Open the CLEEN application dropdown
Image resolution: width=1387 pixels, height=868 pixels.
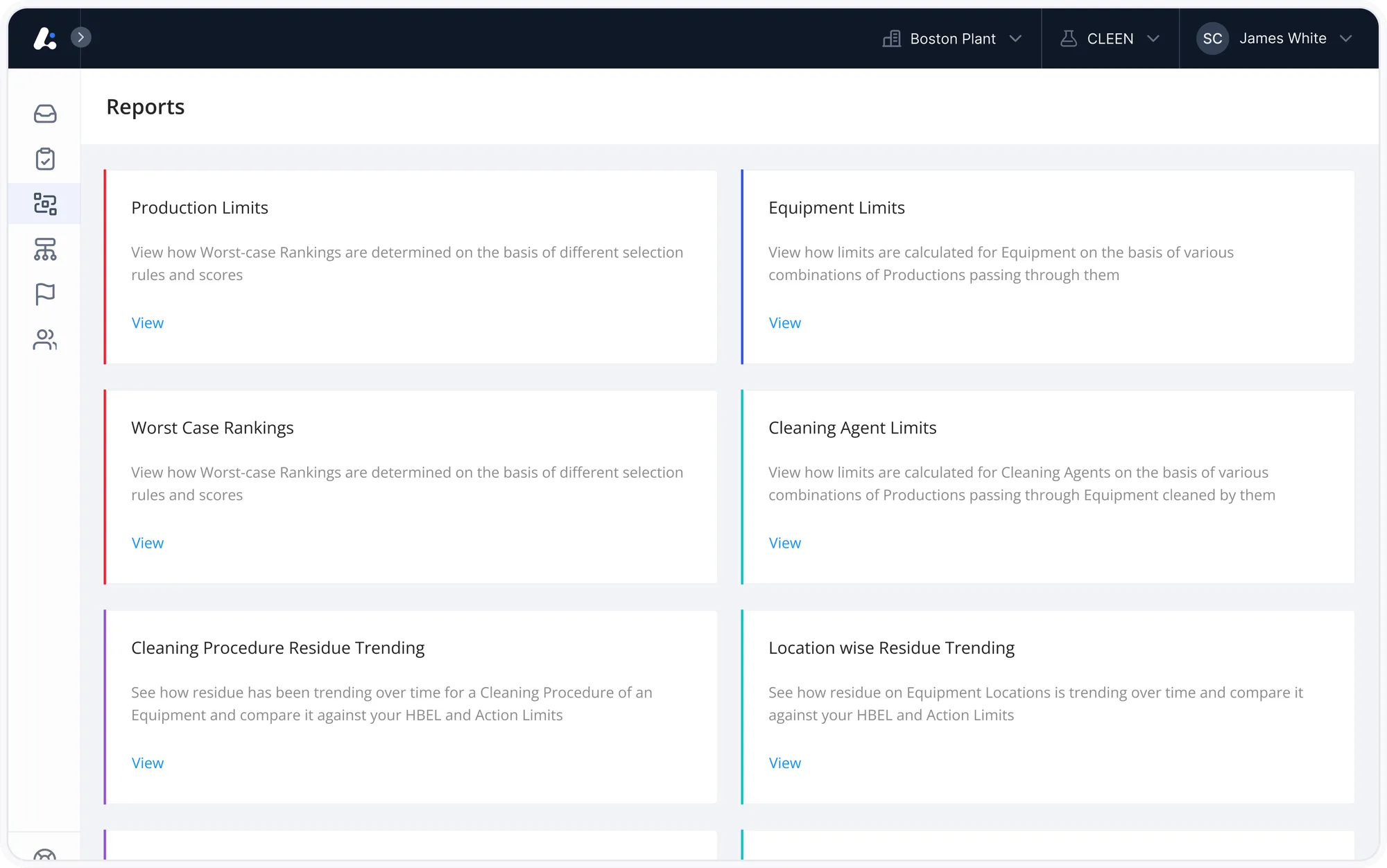coord(1110,38)
